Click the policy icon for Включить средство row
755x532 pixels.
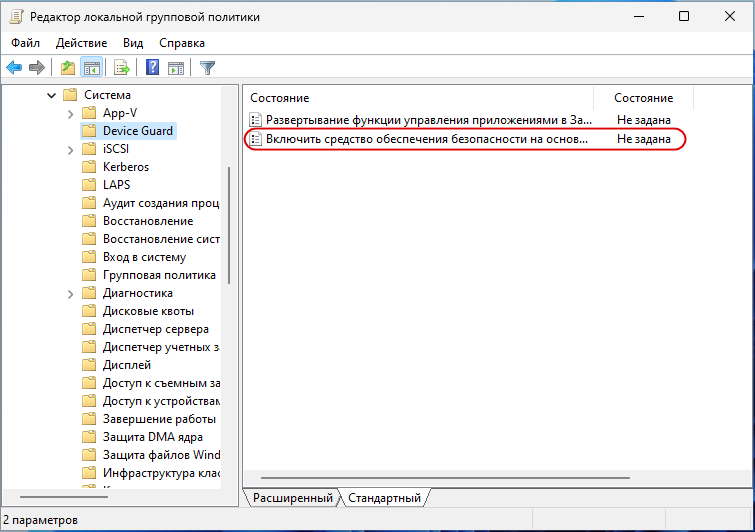(256, 139)
